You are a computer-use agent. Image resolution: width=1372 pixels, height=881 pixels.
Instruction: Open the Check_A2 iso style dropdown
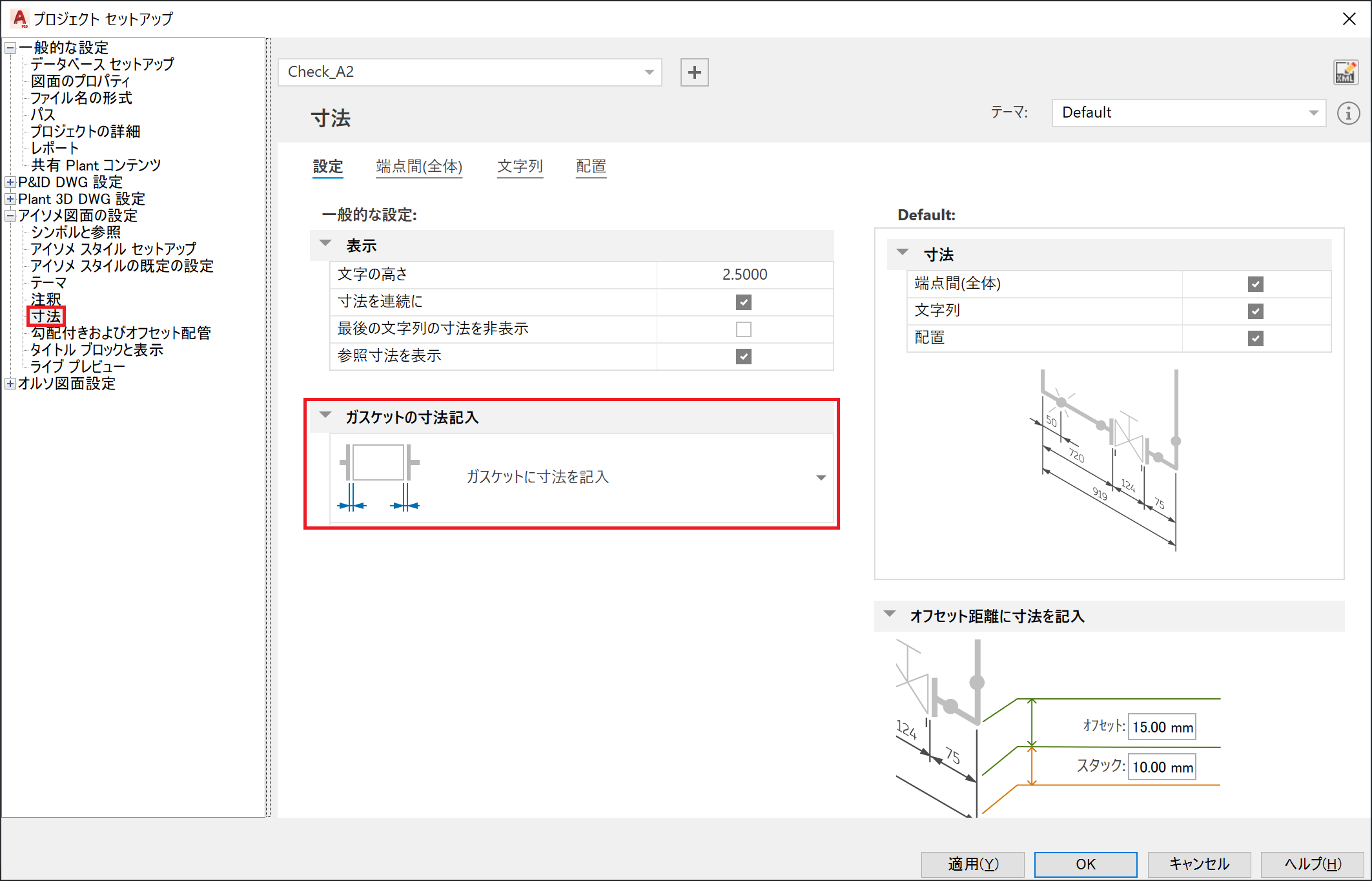tap(649, 72)
